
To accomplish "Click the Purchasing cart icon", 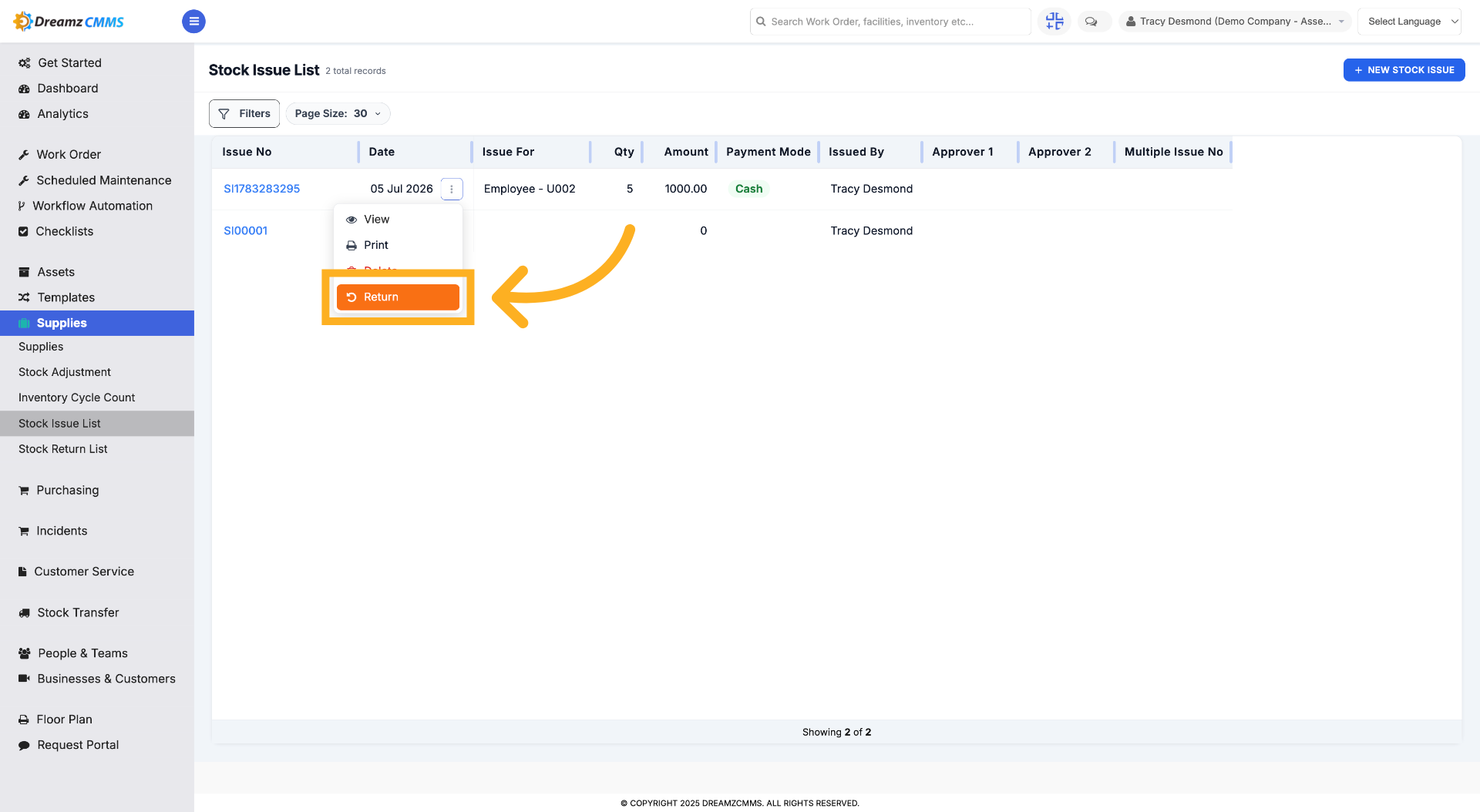I will (24, 491).
